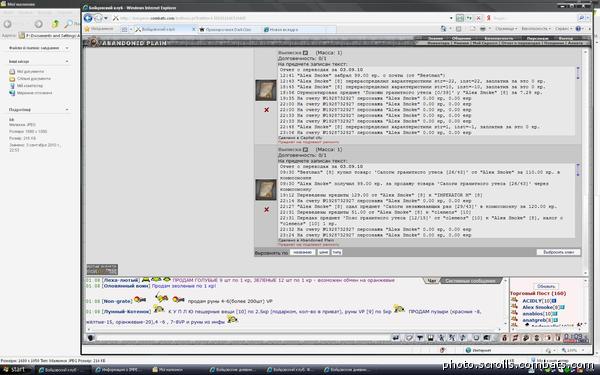Click the send-message arrow icon in chat toolbar
The width and height of the screenshot is (600, 375).
pos(396,338)
